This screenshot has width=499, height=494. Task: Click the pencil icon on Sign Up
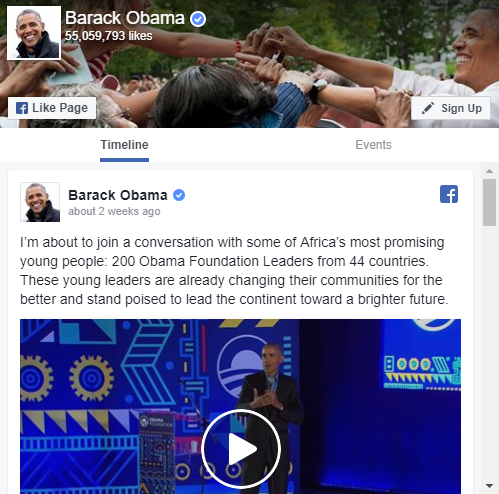[x=428, y=108]
